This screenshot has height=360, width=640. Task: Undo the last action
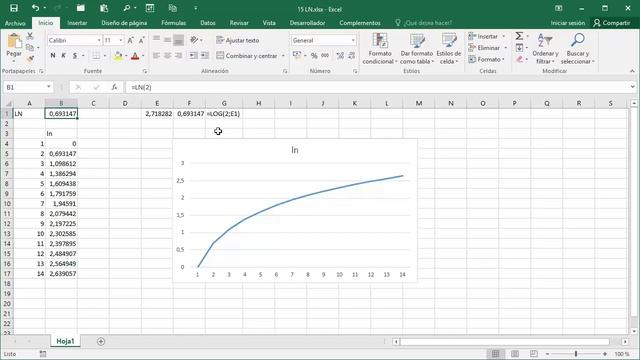point(36,8)
